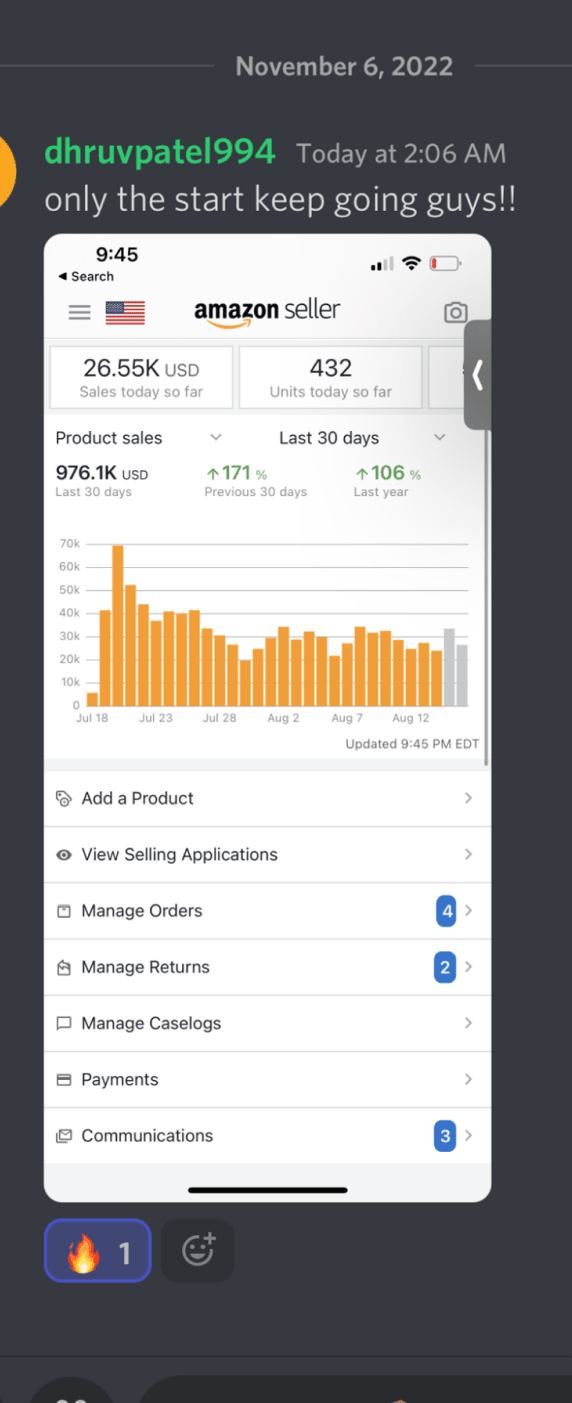Open Add a Product
The image size is (572, 1403).
click(267, 798)
